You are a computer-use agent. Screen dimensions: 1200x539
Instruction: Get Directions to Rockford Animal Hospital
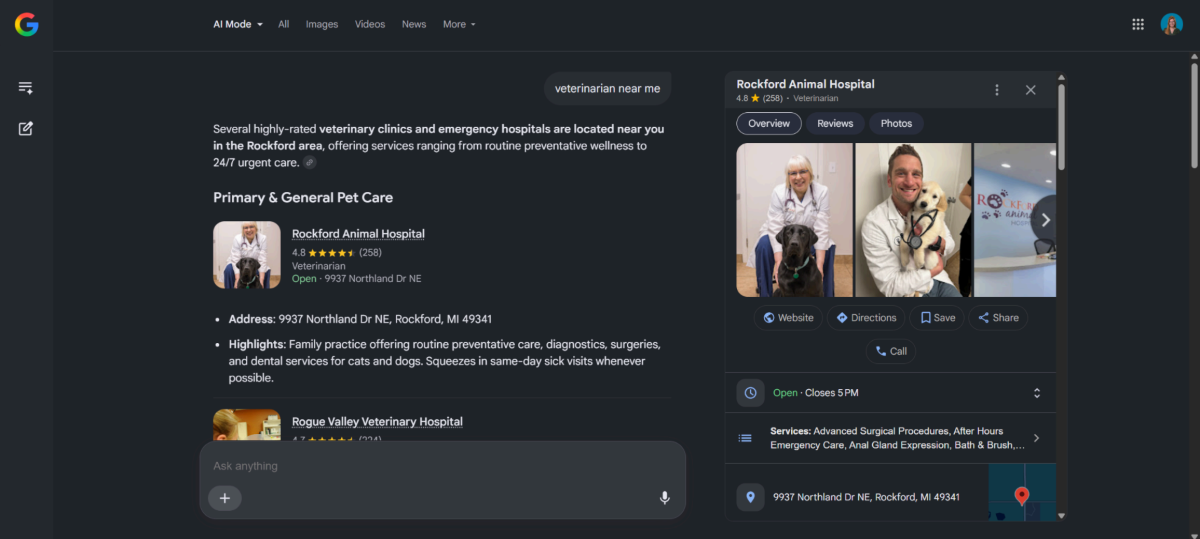coord(866,318)
